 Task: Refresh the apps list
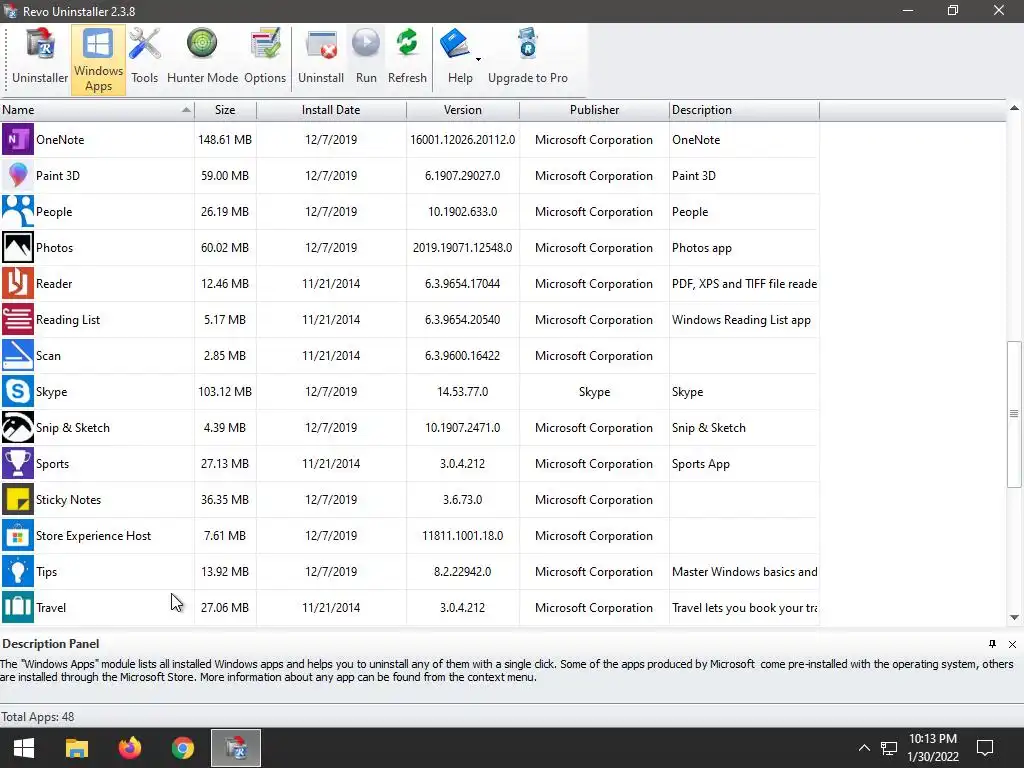tap(407, 59)
